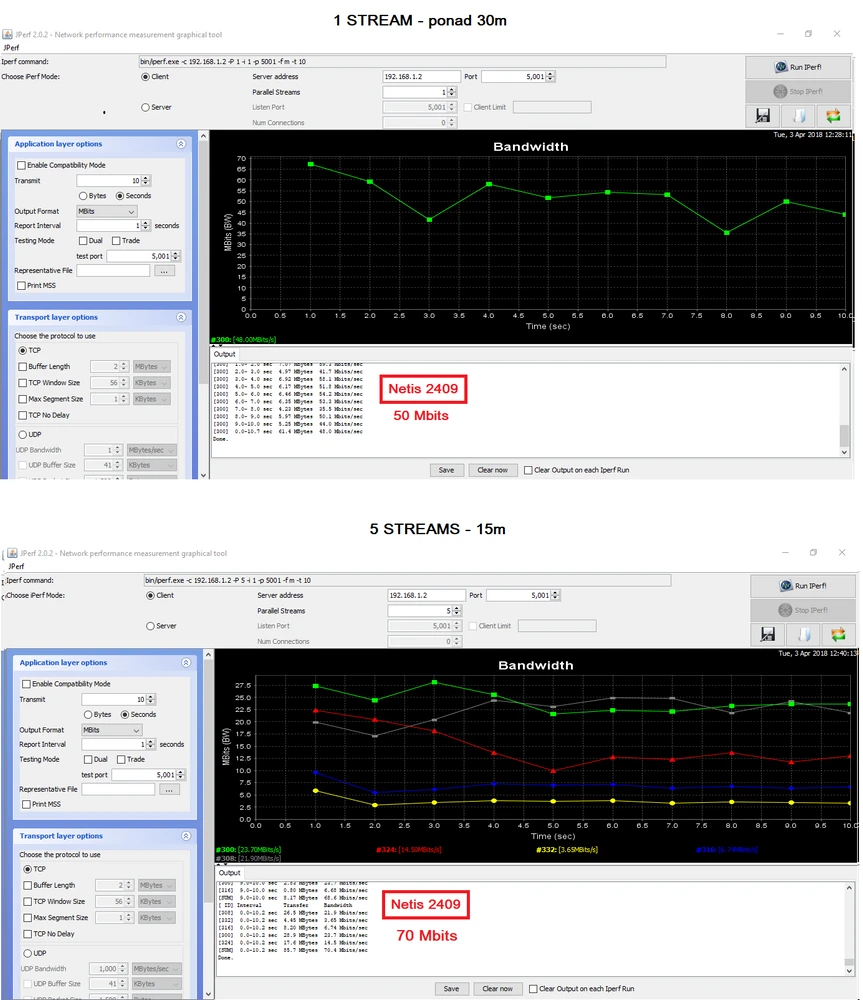This screenshot has height=1000, width=863.
Task: Select the Bytes radio button in 5 STREAMS window
Action: (x=89, y=715)
